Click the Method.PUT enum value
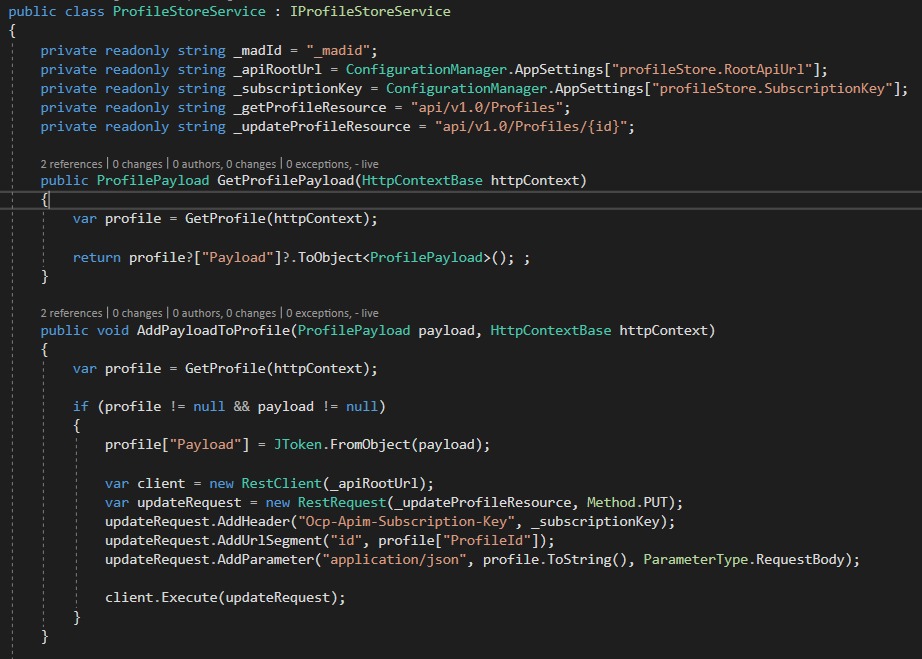922x659 pixels. 627,503
